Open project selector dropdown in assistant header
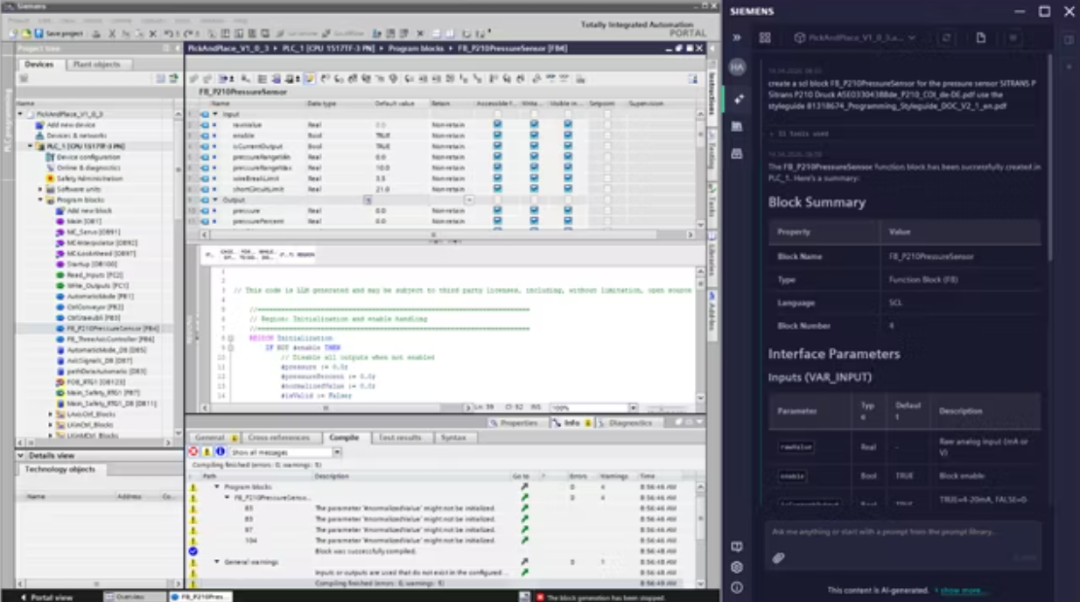This screenshot has width=1080, height=602. coord(912,38)
